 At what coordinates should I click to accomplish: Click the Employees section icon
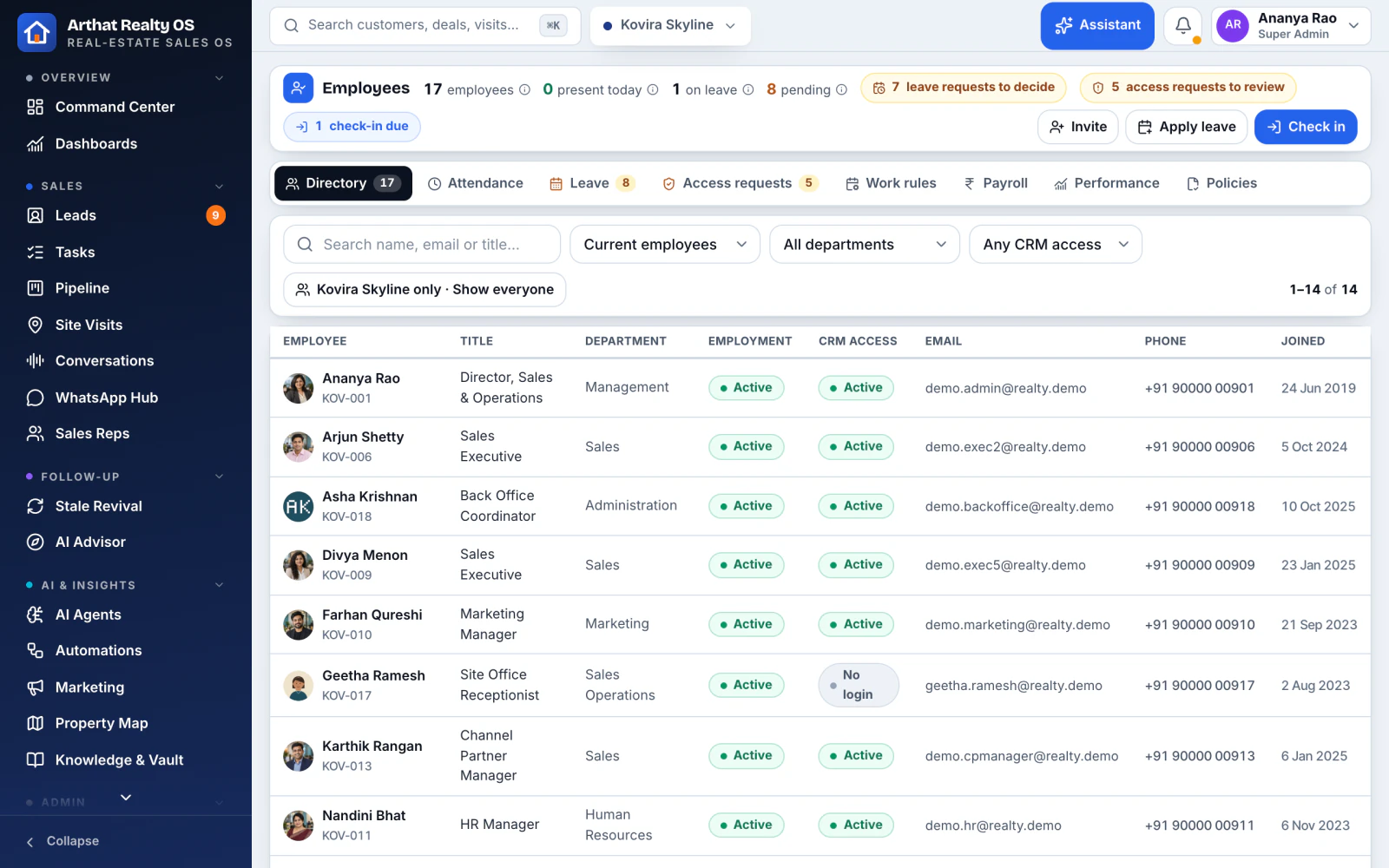298,88
